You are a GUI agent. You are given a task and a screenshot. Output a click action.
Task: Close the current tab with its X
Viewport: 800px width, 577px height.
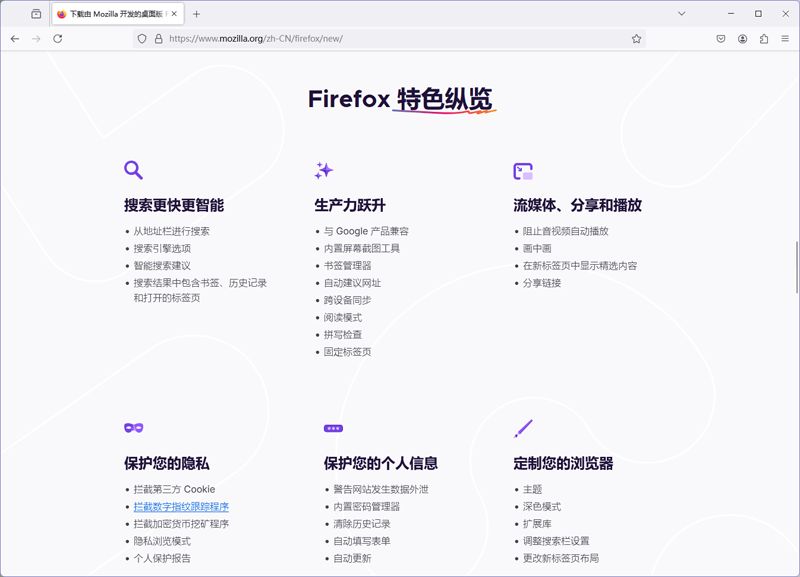(175, 13)
